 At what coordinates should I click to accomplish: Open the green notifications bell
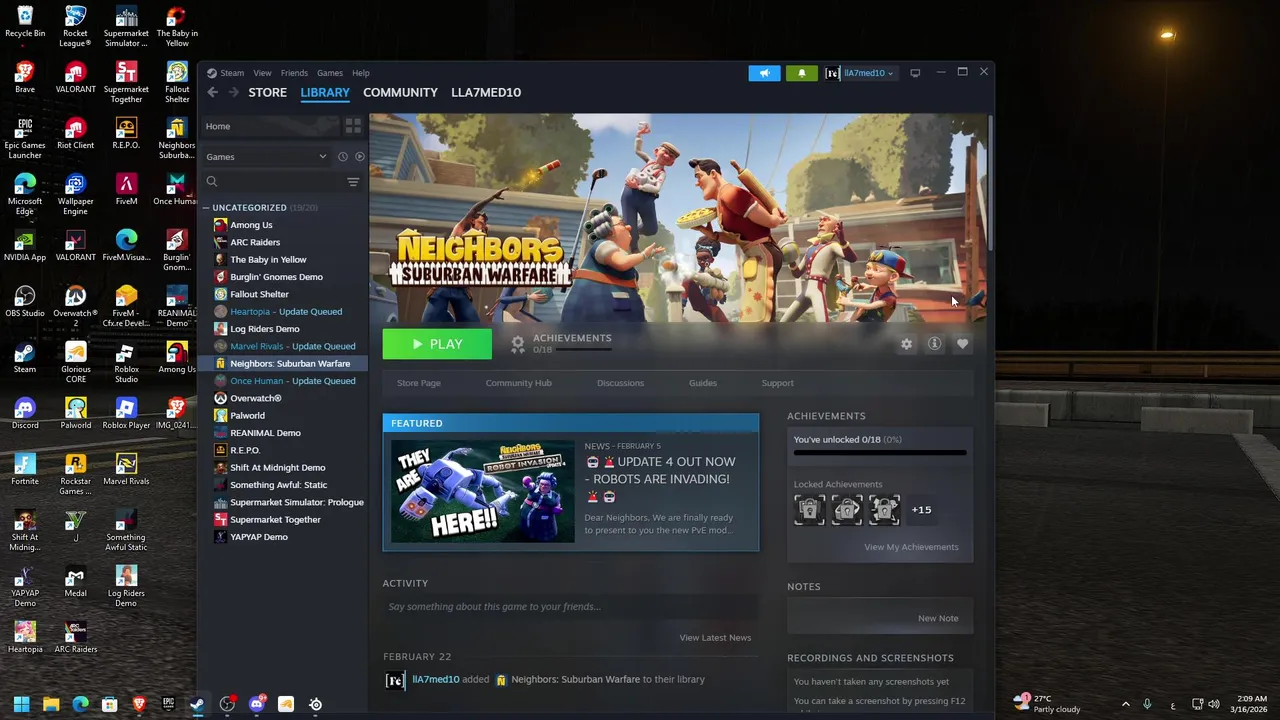pos(801,73)
